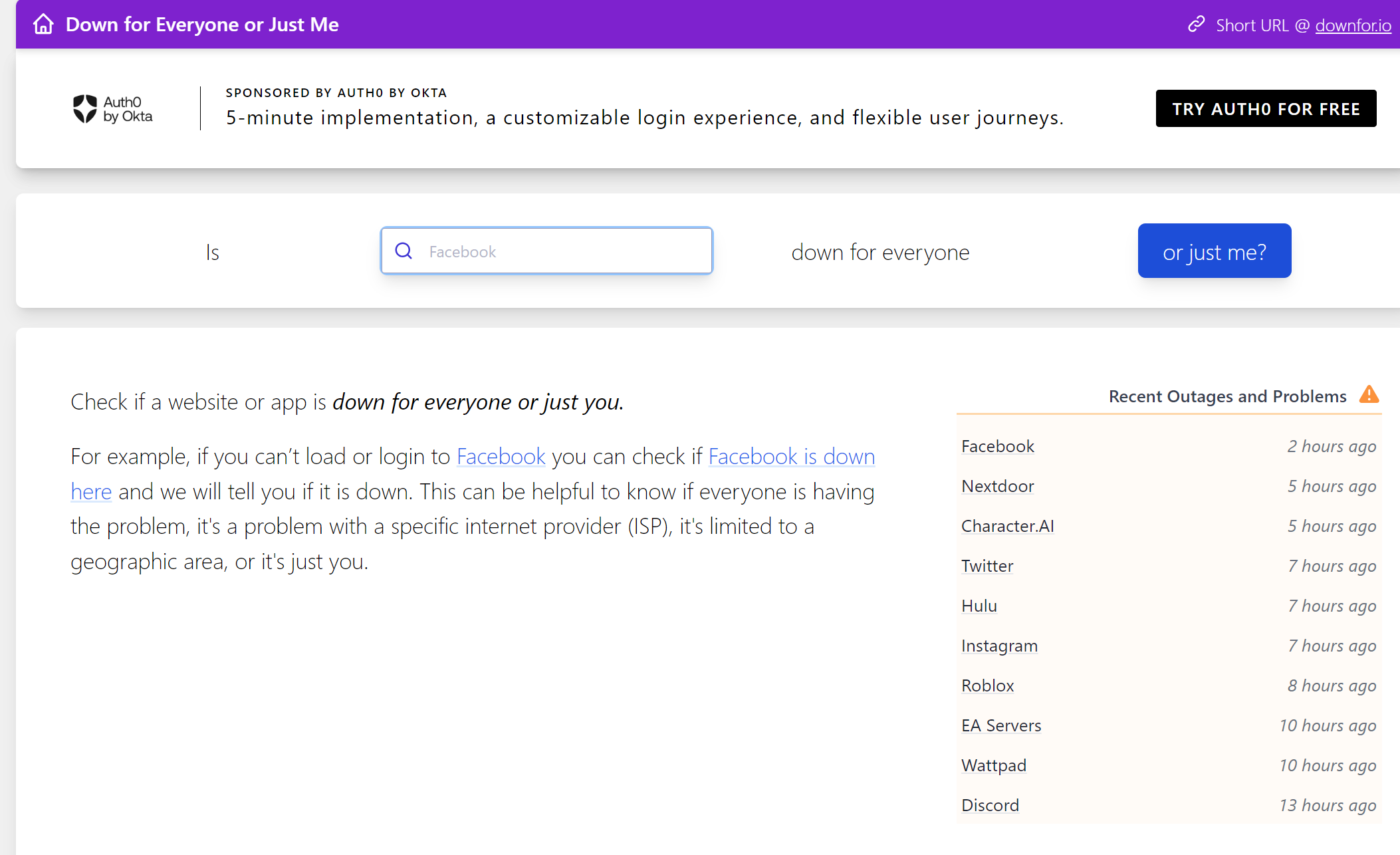Click '2 hours ago' beside Facebook

tap(1332, 446)
